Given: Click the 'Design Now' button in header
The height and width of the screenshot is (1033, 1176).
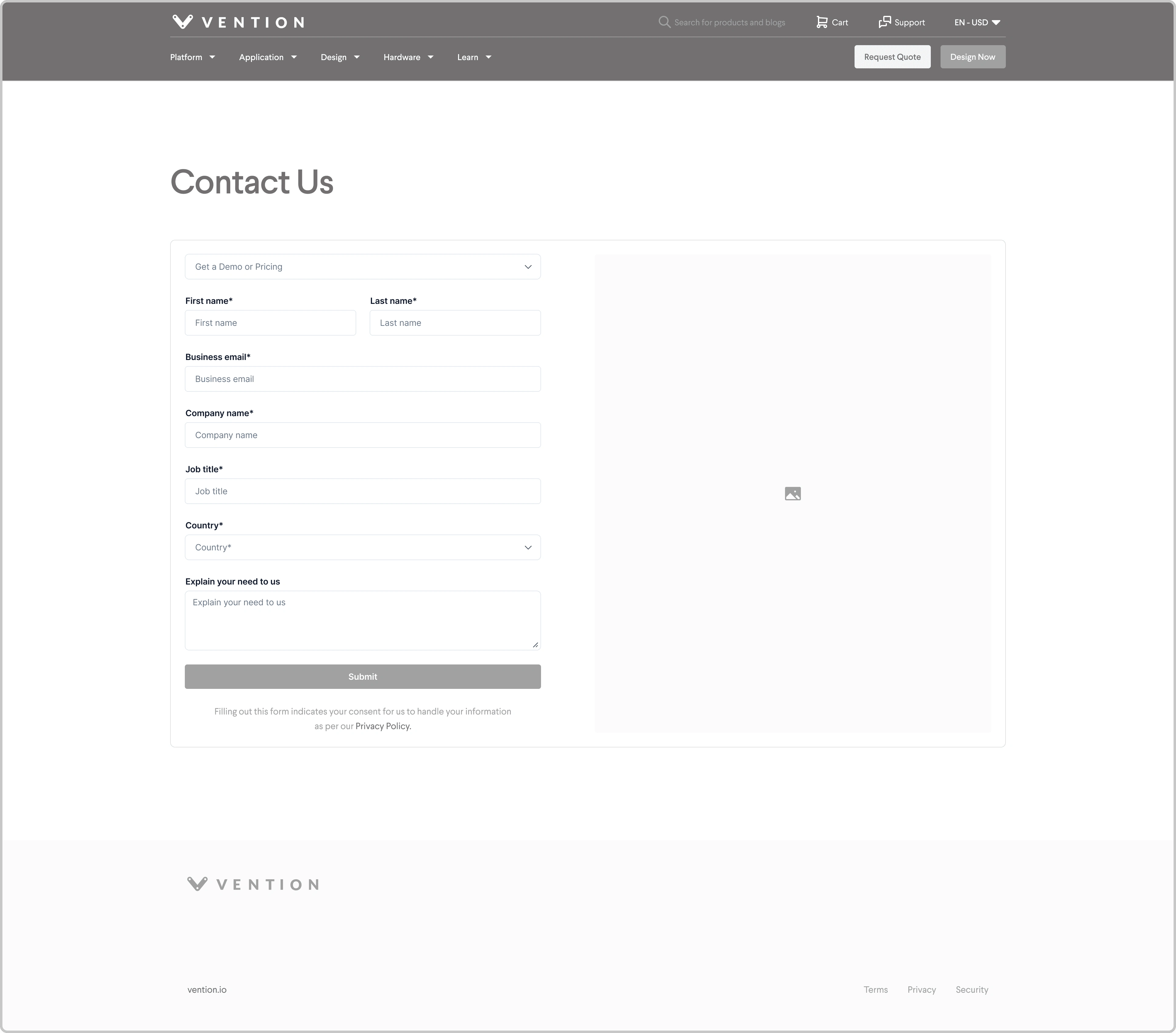Looking at the screenshot, I should 972,56.
